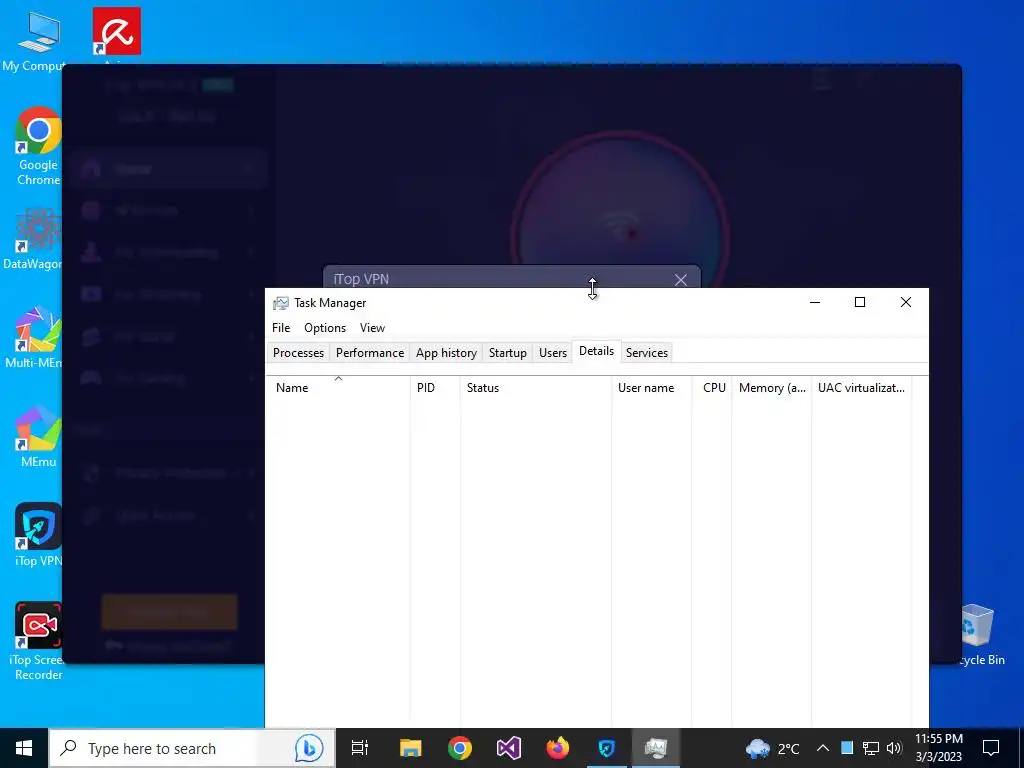Viewport: 1024px width, 768px height.
Task: Open File Explorer from the taskbar
Action: (411, 748)
